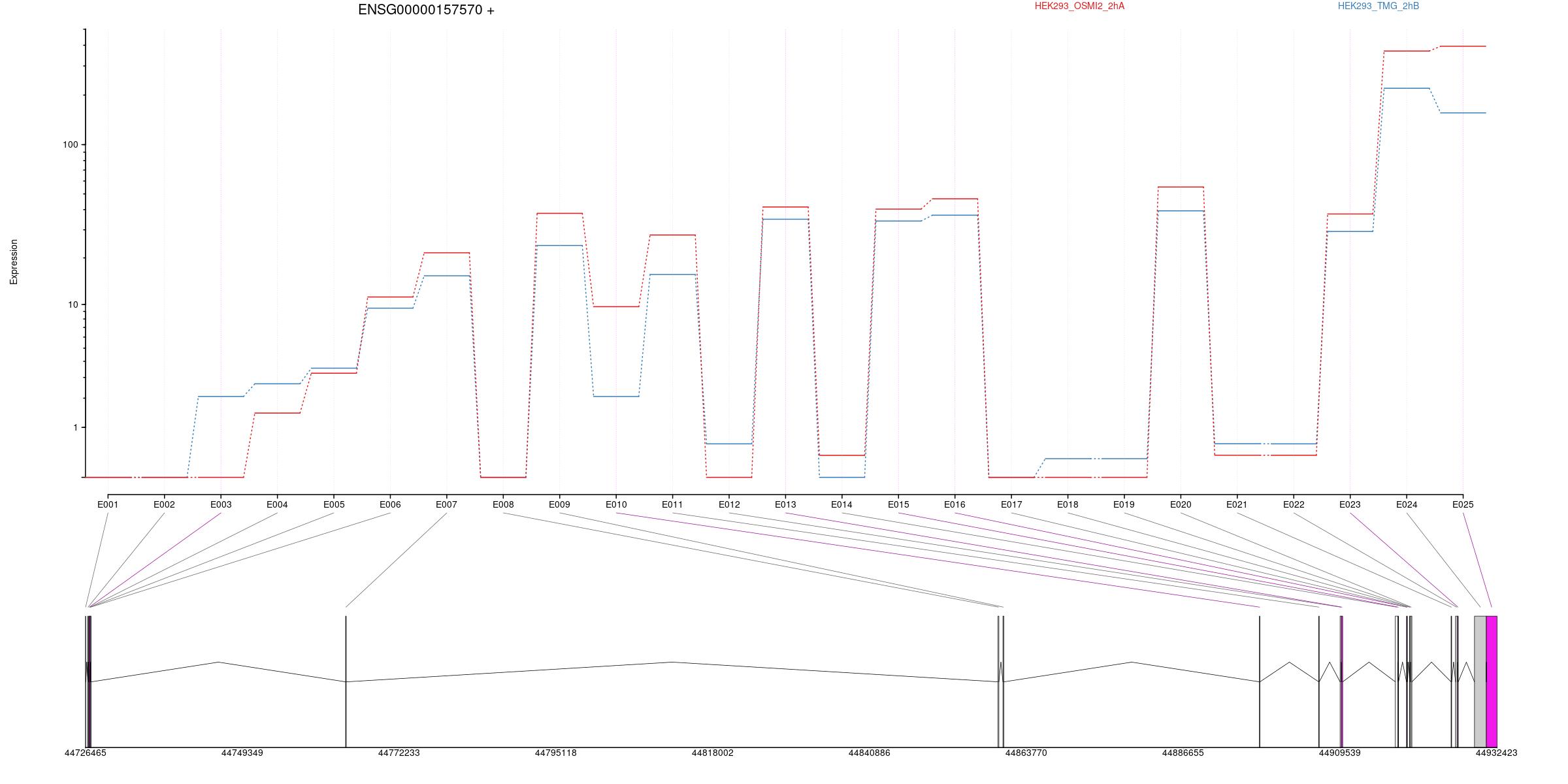Screen dimensions: 1568x784
Task: Click exon label E018
Action: pyautogui.click(x=1068, y=504)
